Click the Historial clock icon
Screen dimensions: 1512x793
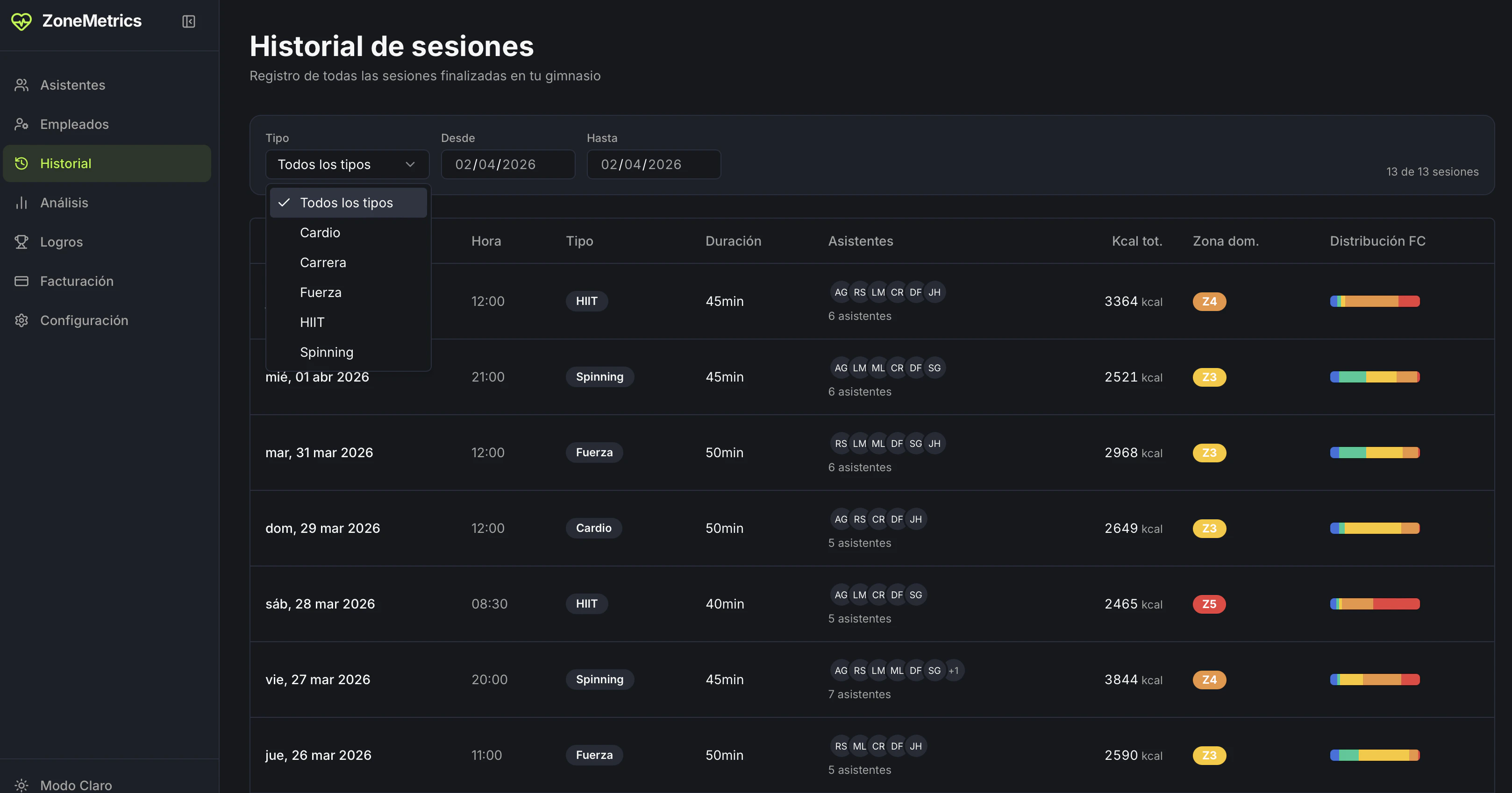21,163
